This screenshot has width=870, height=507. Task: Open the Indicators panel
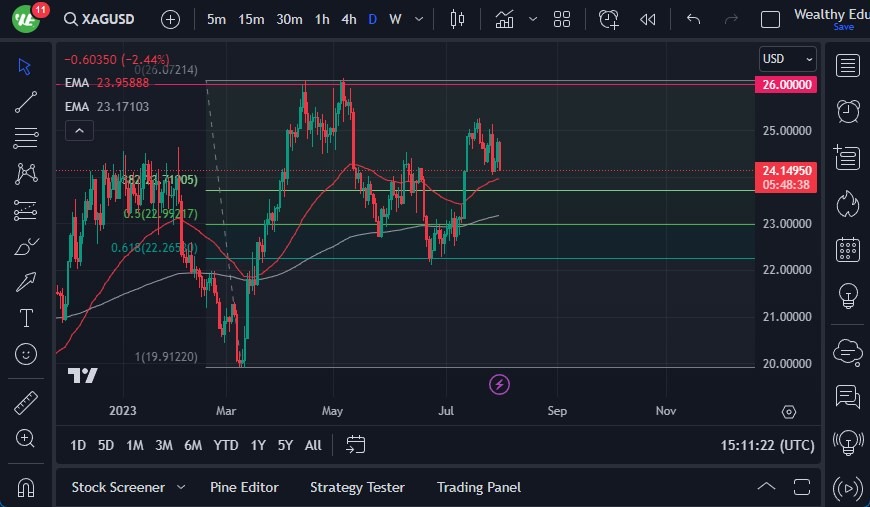(x=505, y=19)
